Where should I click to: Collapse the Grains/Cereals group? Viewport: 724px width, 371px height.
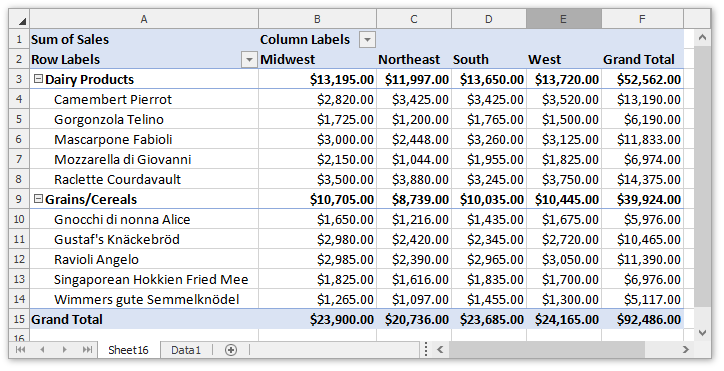pyautogui.click(x=39, y=199)
